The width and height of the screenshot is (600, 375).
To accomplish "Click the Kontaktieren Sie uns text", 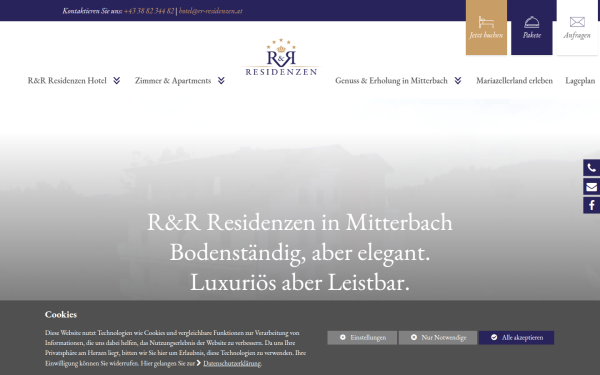I will point(92,11).
